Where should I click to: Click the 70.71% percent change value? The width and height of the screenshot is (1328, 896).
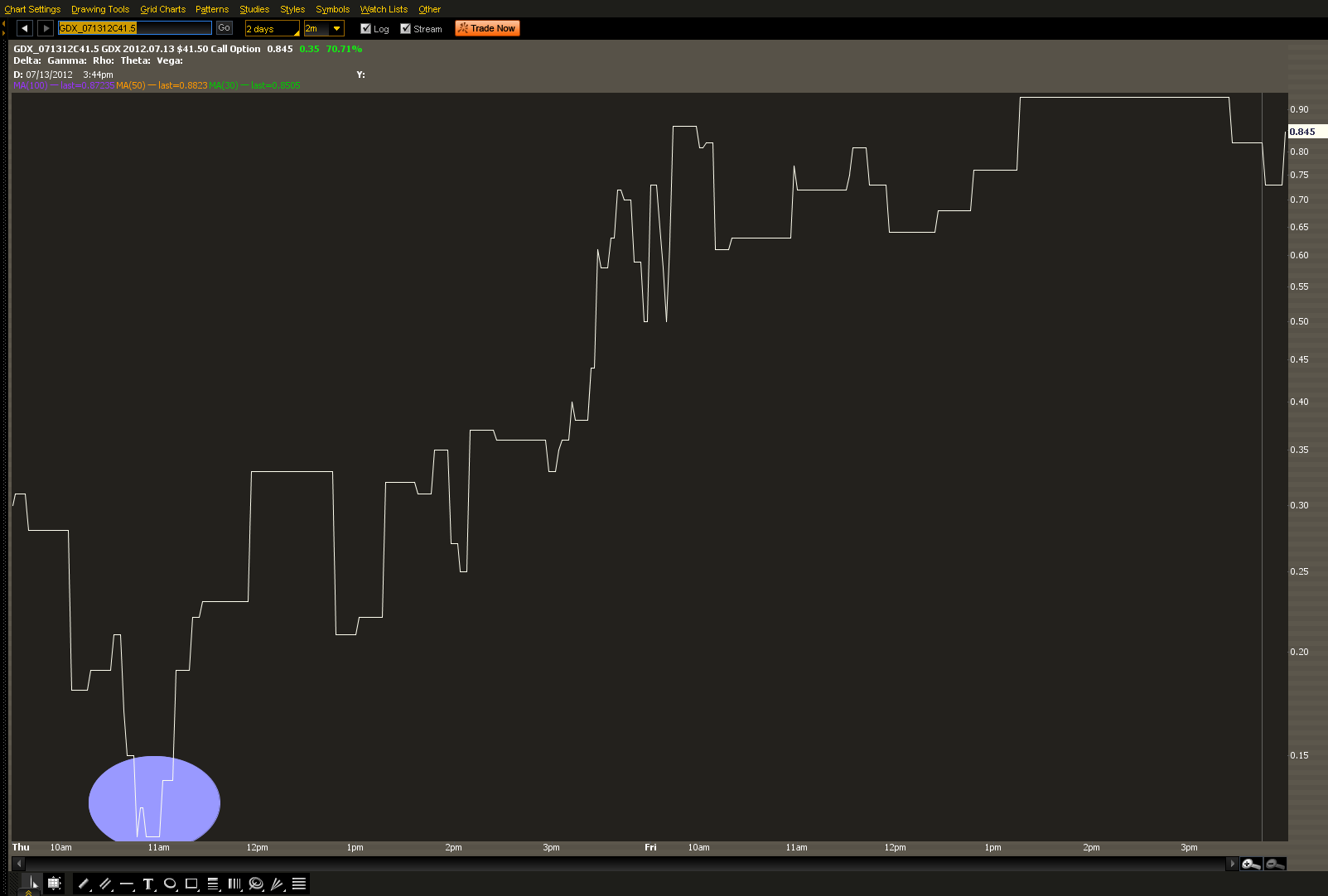pos(344,49)
